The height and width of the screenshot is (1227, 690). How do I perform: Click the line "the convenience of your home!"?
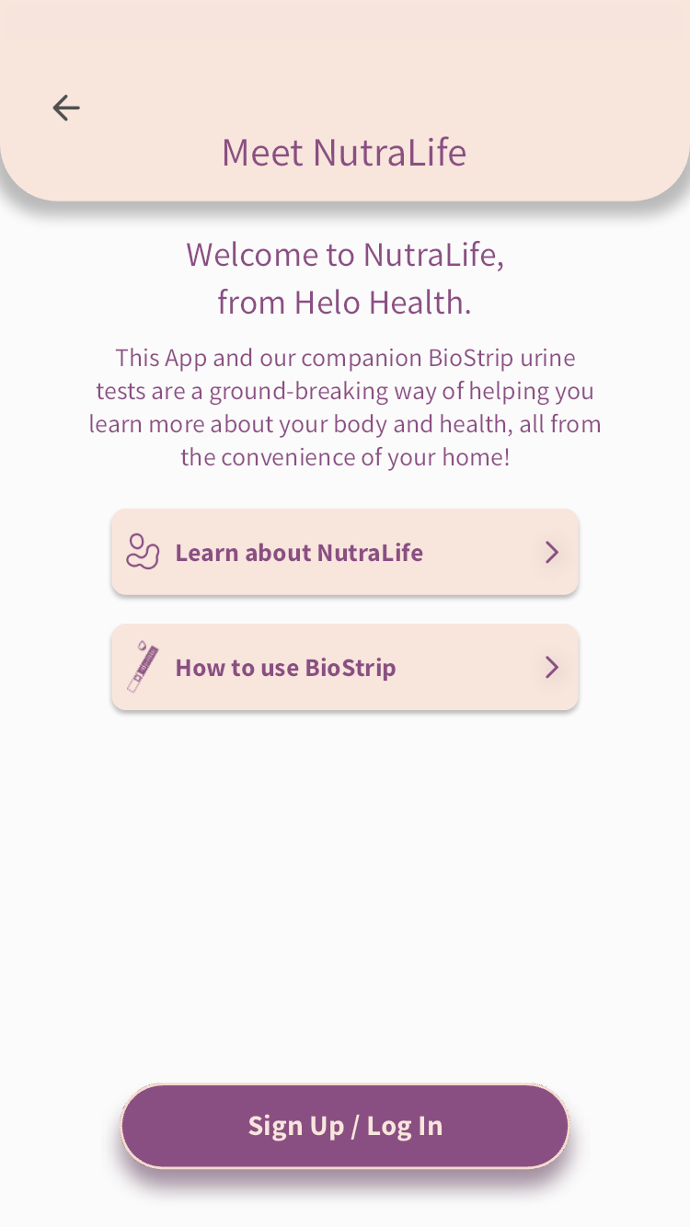pos(345,457)
